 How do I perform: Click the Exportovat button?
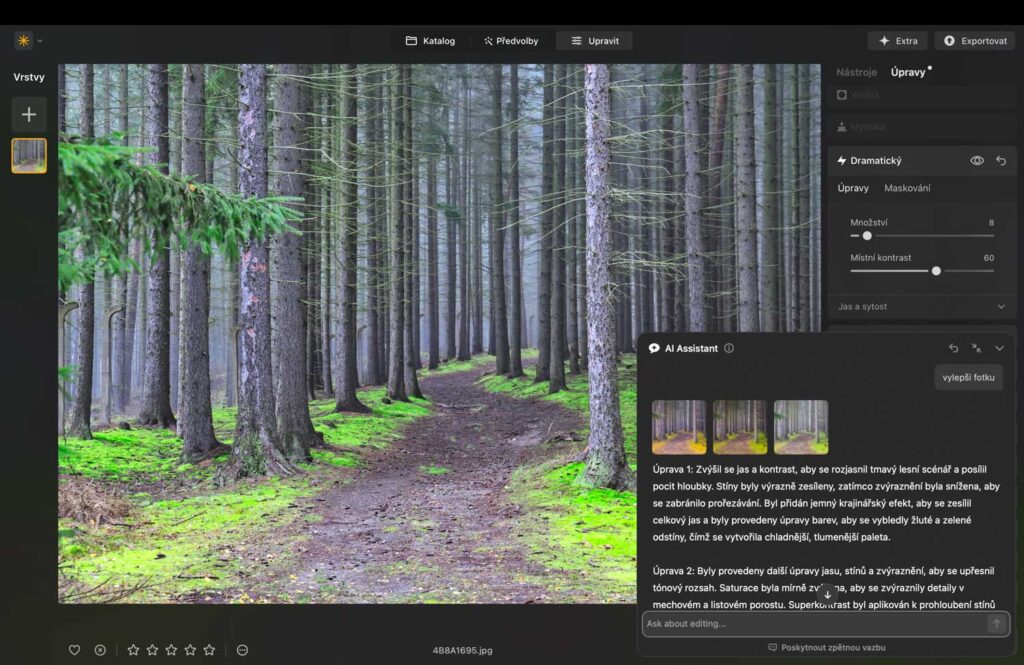(x=973, y=40)
